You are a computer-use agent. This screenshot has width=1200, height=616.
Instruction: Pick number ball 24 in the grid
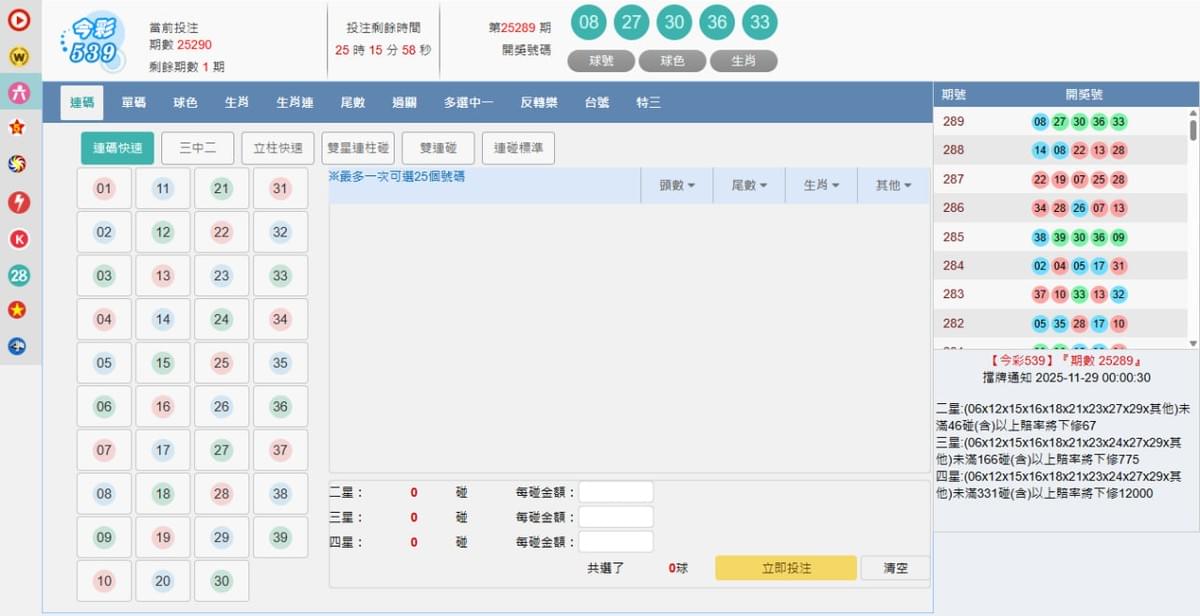tap(221, 320)
